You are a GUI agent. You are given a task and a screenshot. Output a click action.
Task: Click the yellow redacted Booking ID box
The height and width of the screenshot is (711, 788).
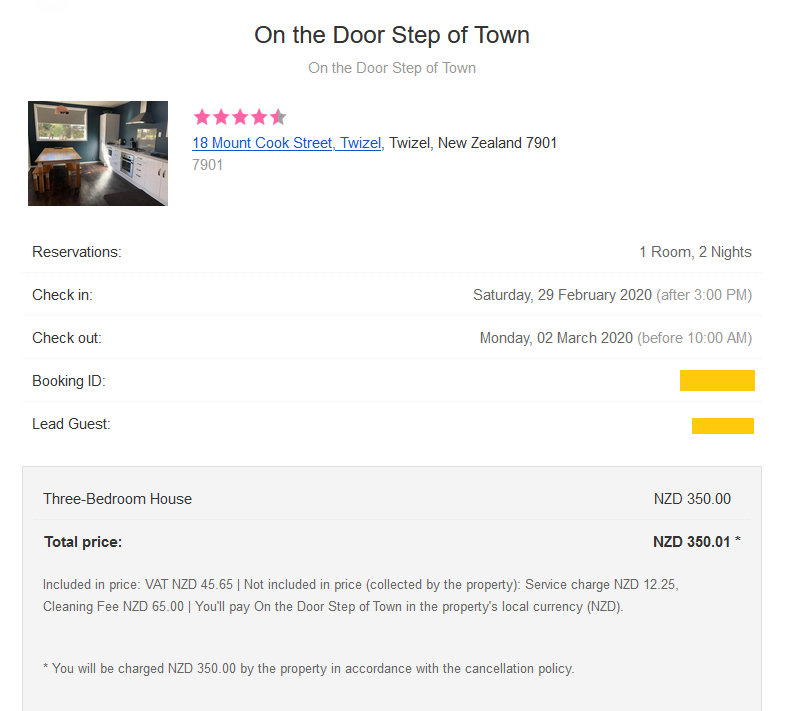coord(717,380)
